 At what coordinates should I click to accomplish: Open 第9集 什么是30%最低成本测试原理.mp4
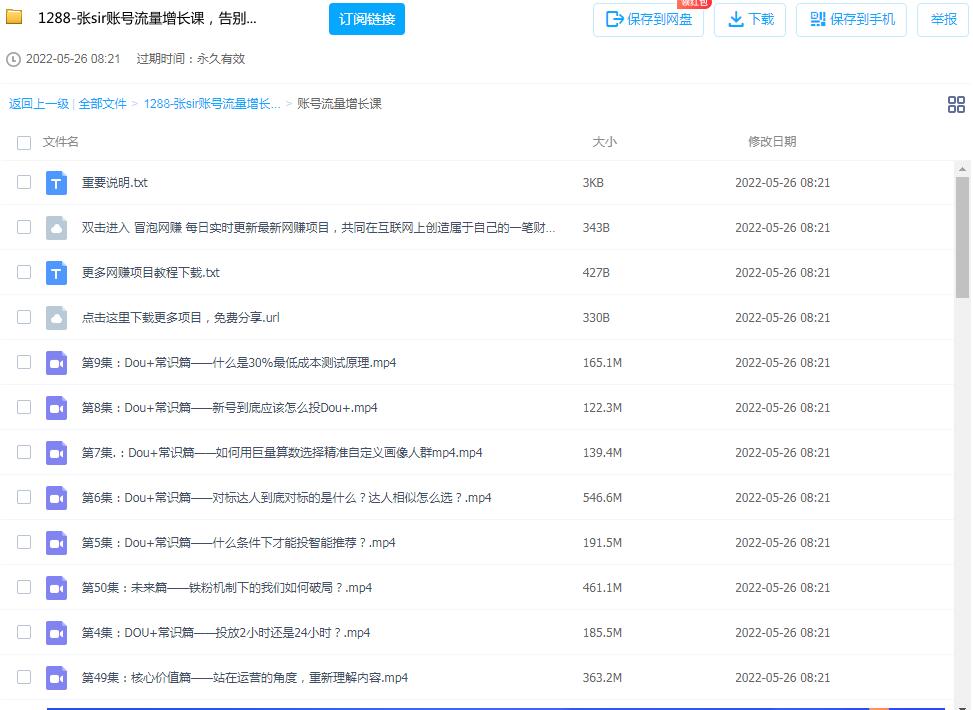point(239,363)
